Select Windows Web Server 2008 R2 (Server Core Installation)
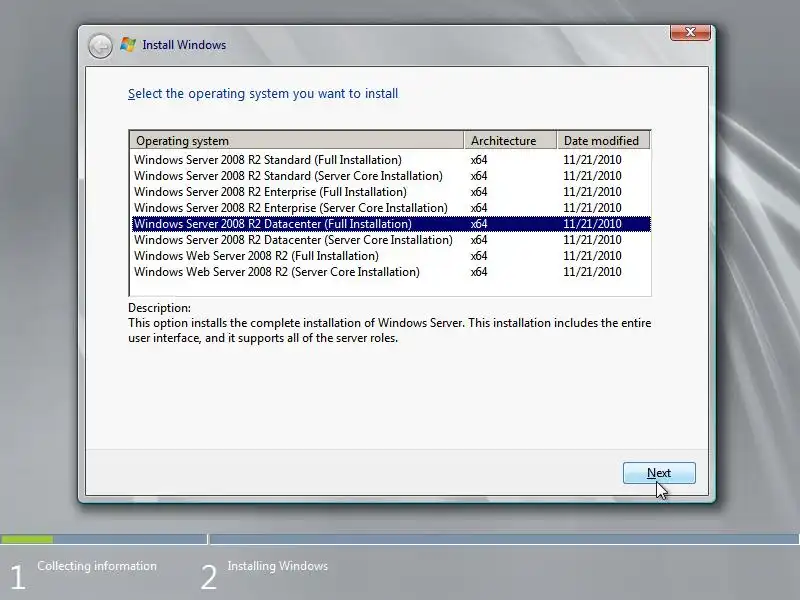 tap(391, 271)
